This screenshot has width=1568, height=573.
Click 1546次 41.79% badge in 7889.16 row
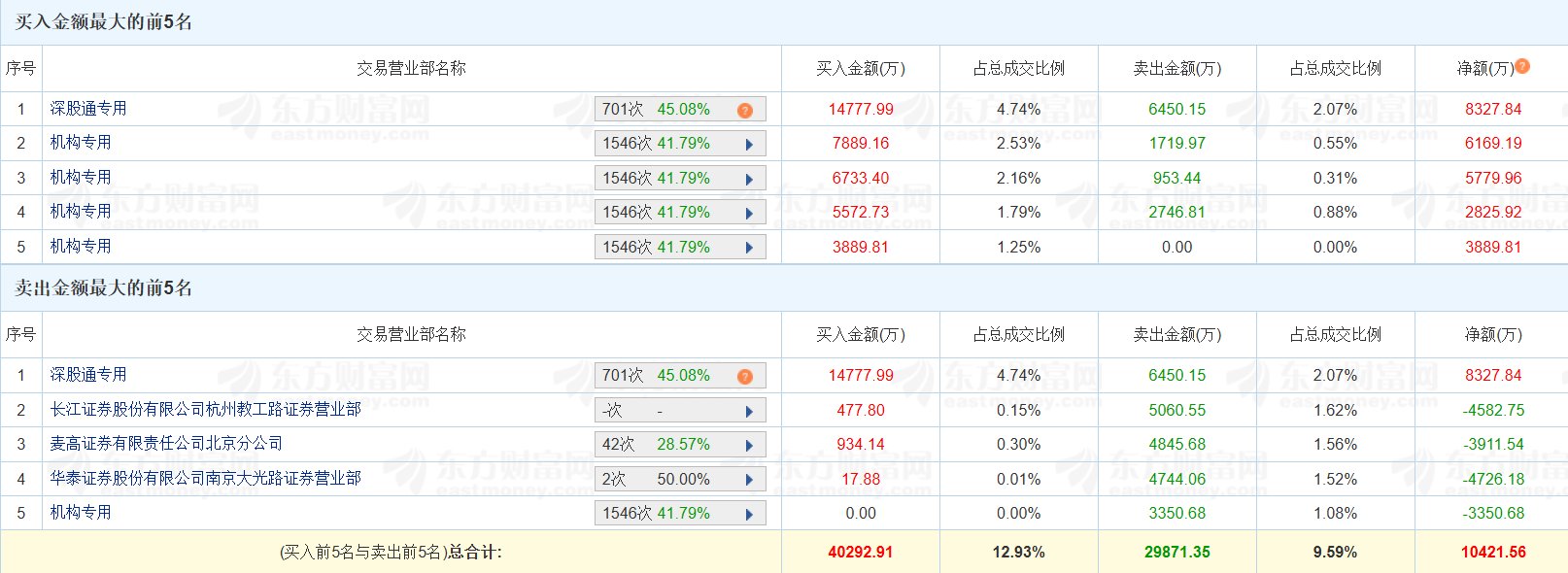tap(680, 144)
